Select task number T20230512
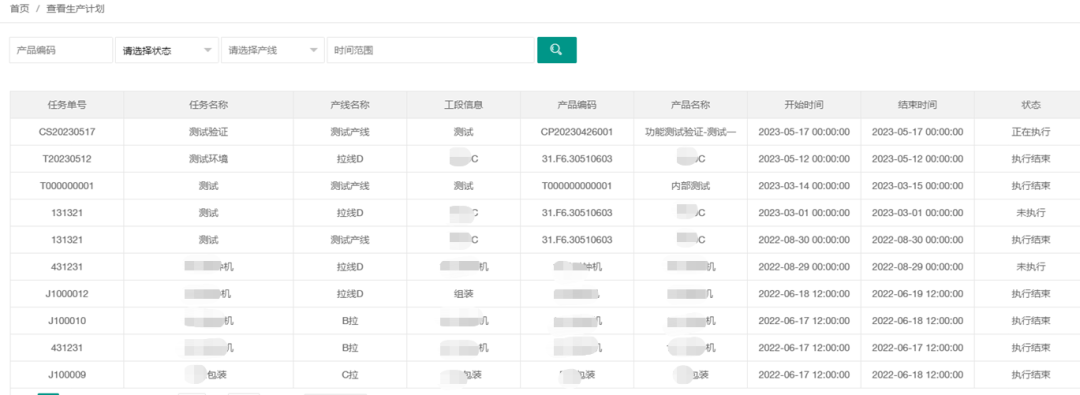Image resolution: width=1080 pixels, height=395 pixels. coord(67,159)
